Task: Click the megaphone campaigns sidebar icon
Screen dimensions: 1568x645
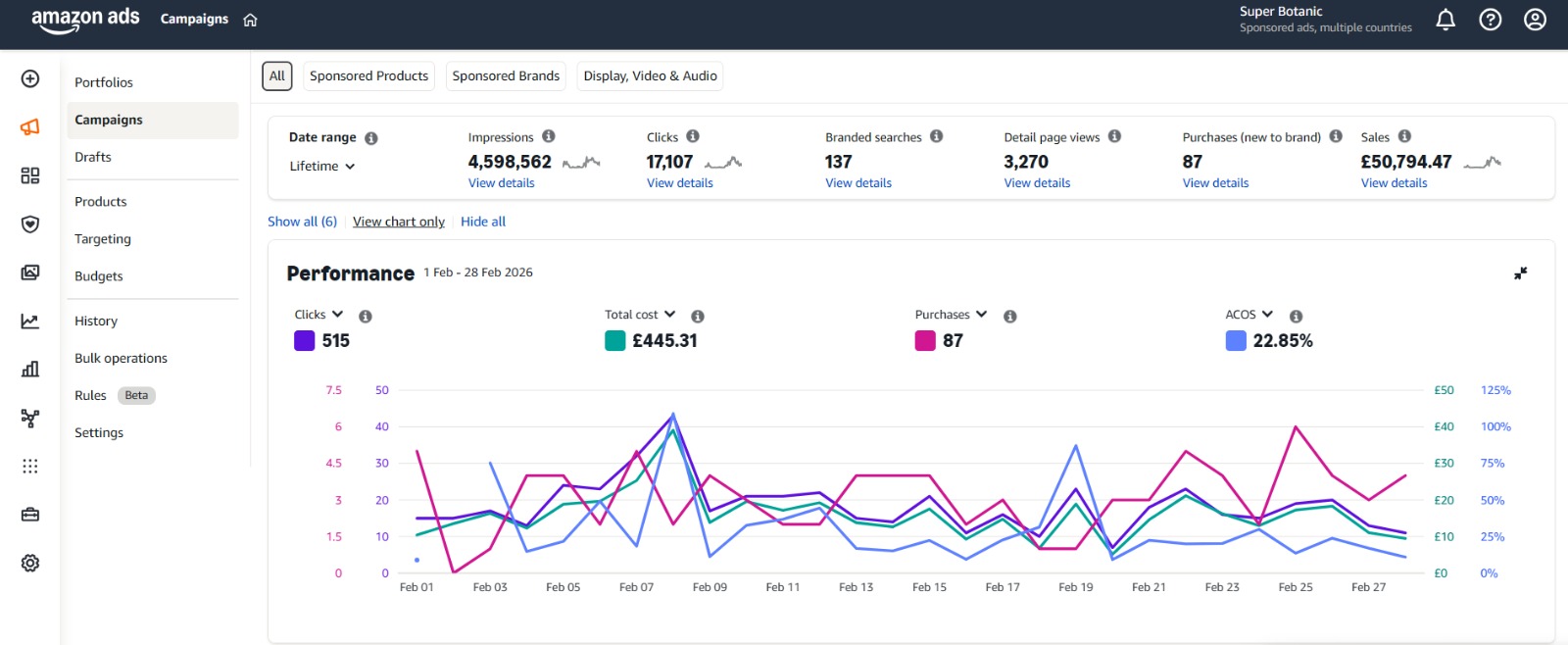Action: pos(30,127)
